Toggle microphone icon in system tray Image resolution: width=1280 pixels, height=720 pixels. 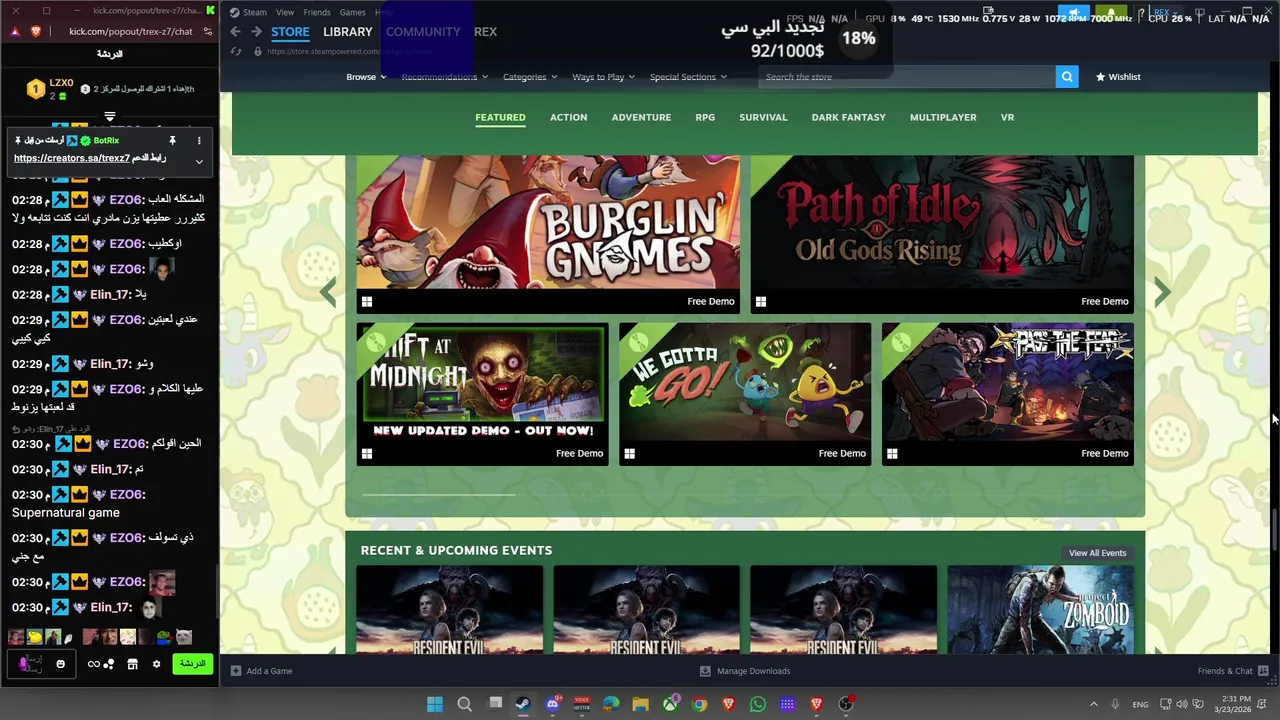[1115, 704]
